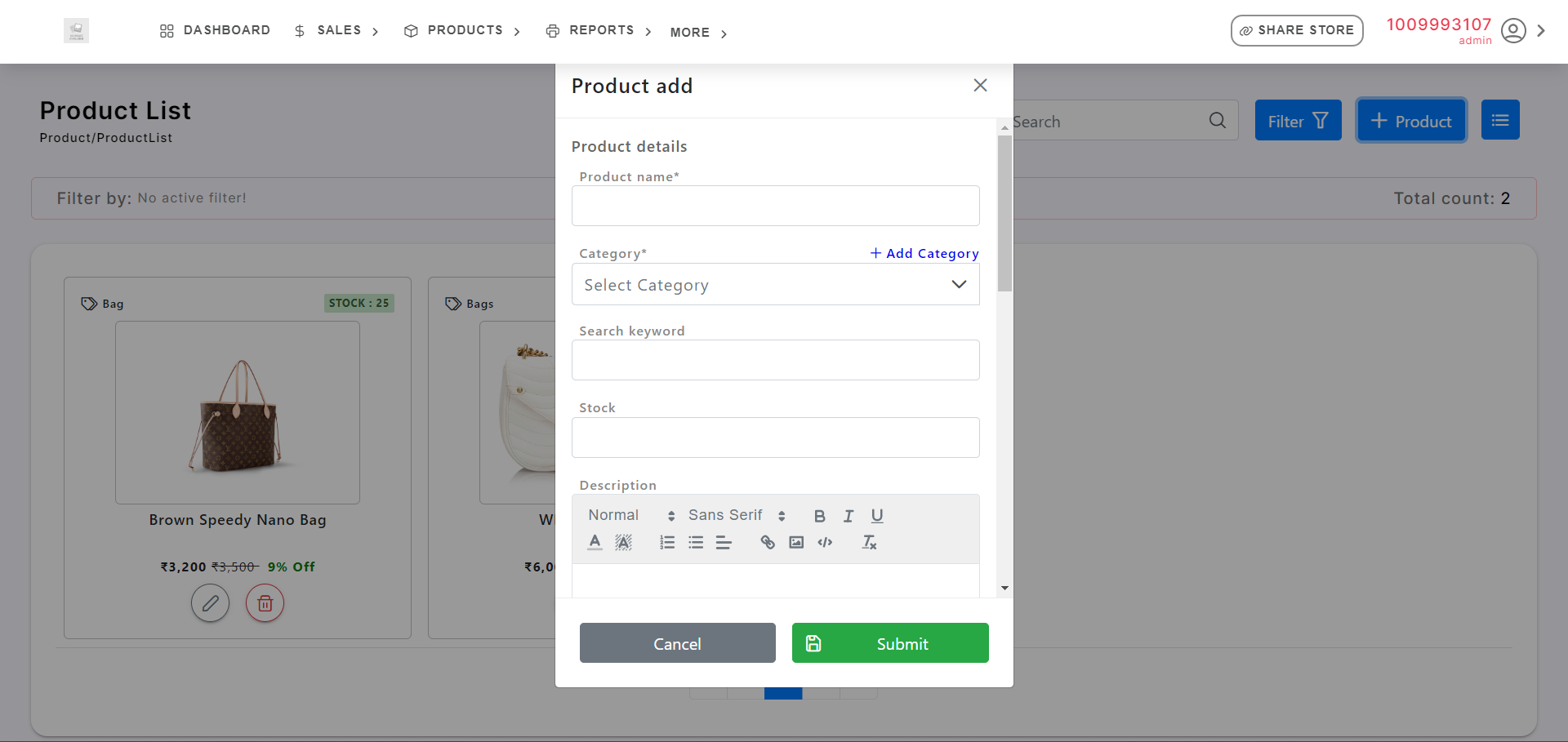
Task: Click the insert image icon
Action: [x=796, y=543]
